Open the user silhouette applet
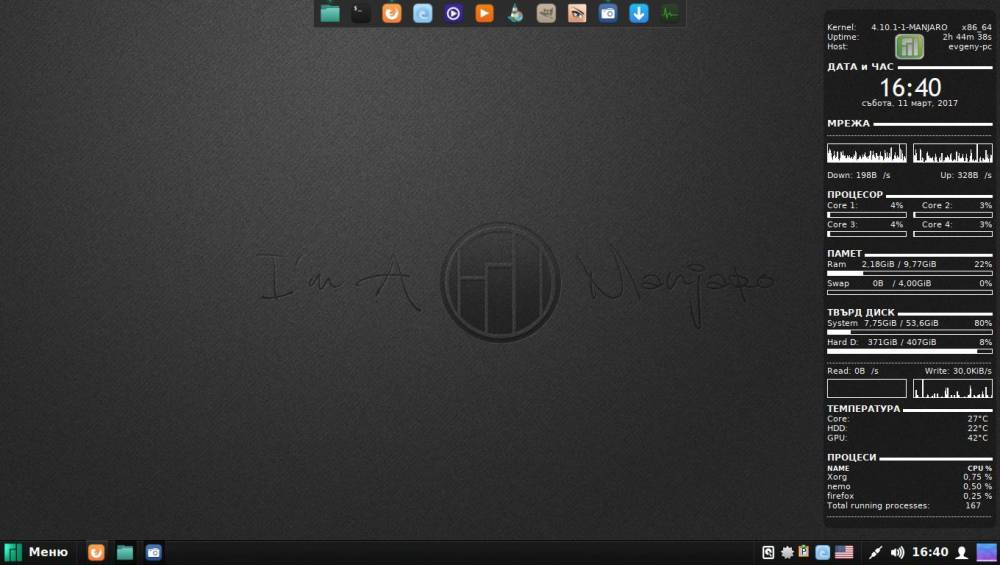1000x565 pixels. click(962, 552)
